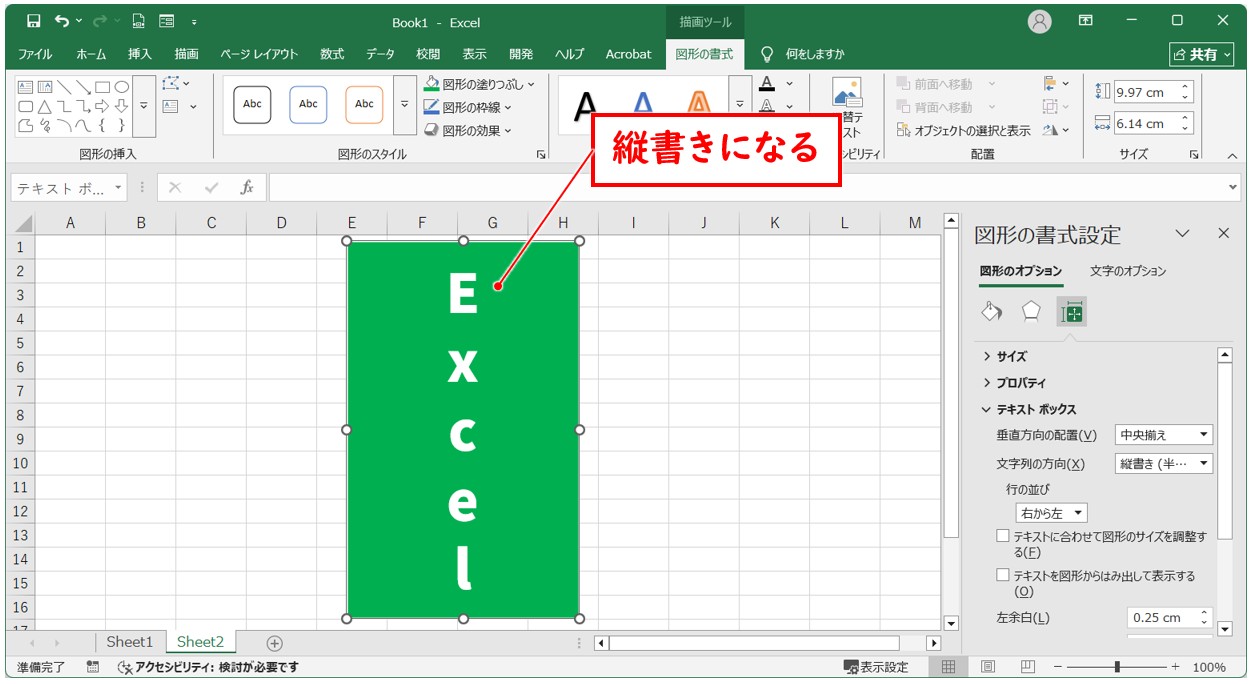Select the right arrow shape
The image size is (1252, 684).
pos(102,106)
